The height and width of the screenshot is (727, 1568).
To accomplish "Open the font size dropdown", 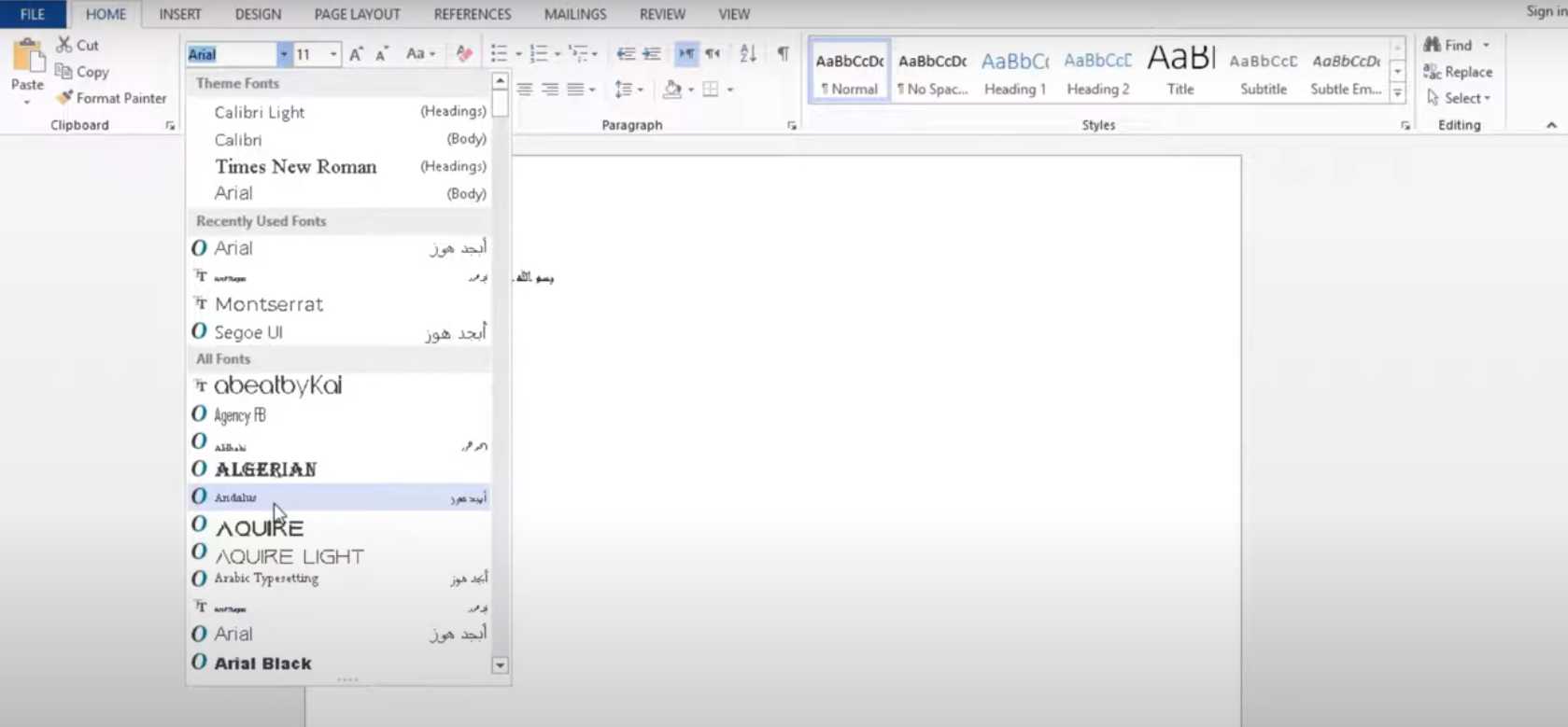I will pos(333,54).
